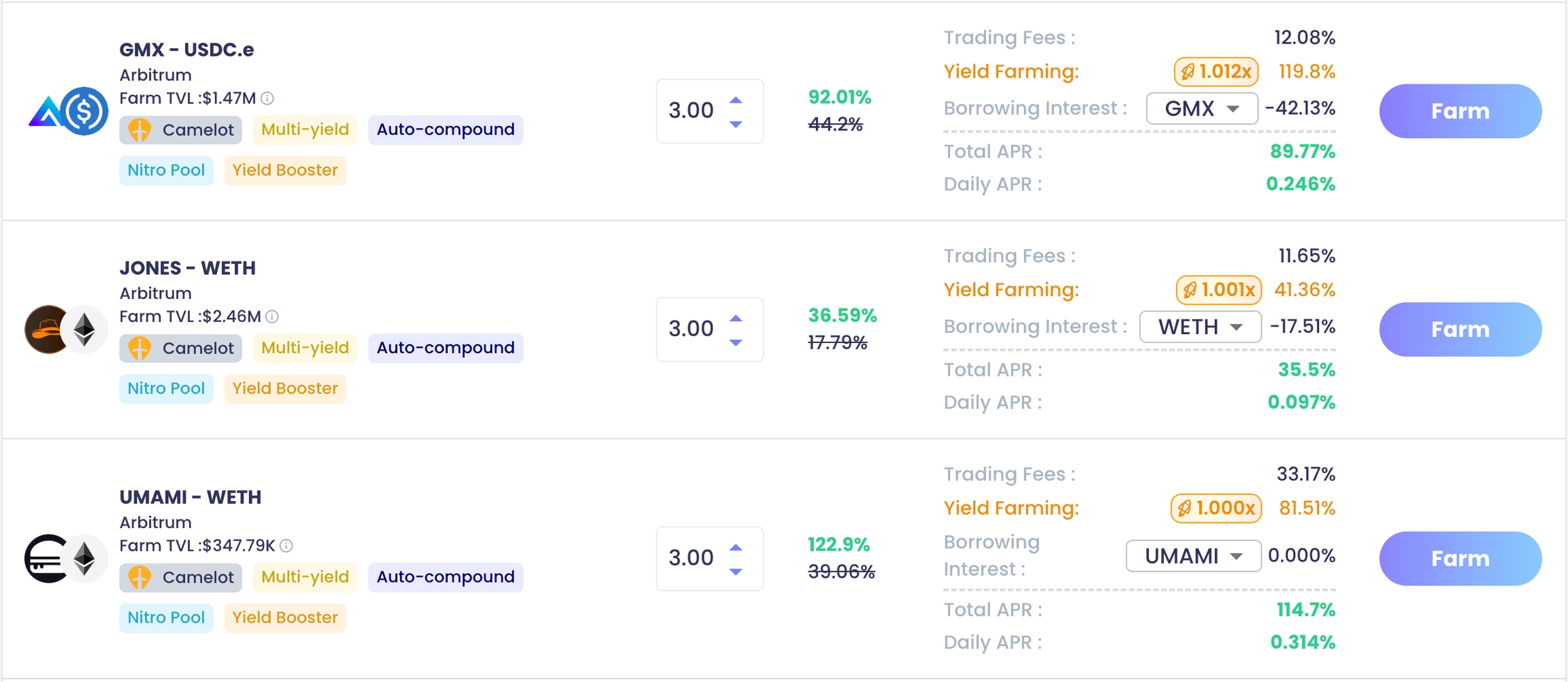The image size is (1568, 682).
Task: Click the 1.001x yield boost rocket badge
Action: pyautogui.click(x=1218, y=290)
